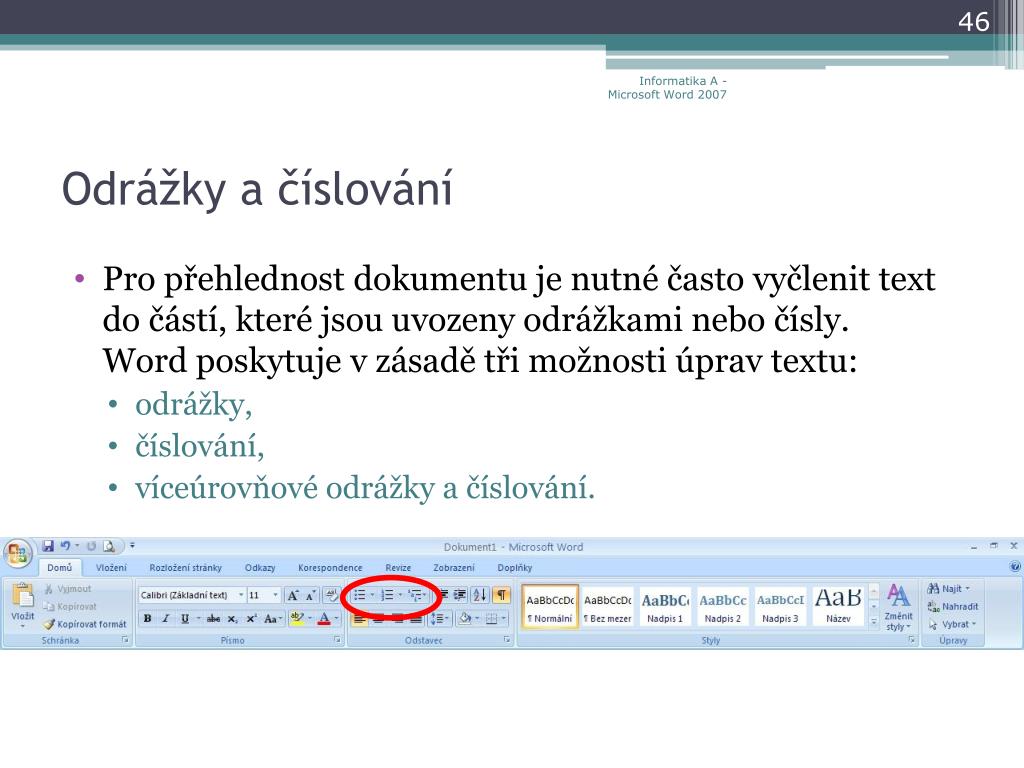Open the Rozložení stránky tab

185,568
